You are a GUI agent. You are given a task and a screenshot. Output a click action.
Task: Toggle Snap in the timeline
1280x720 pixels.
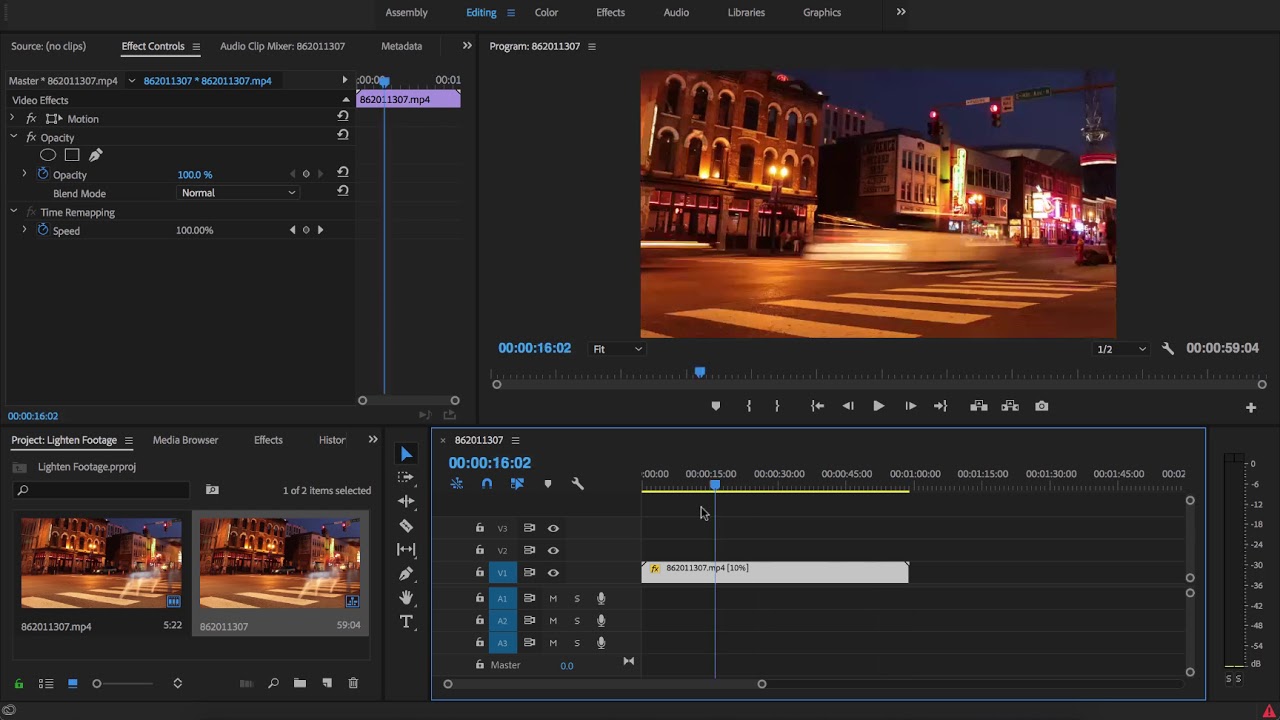point(487,484)
